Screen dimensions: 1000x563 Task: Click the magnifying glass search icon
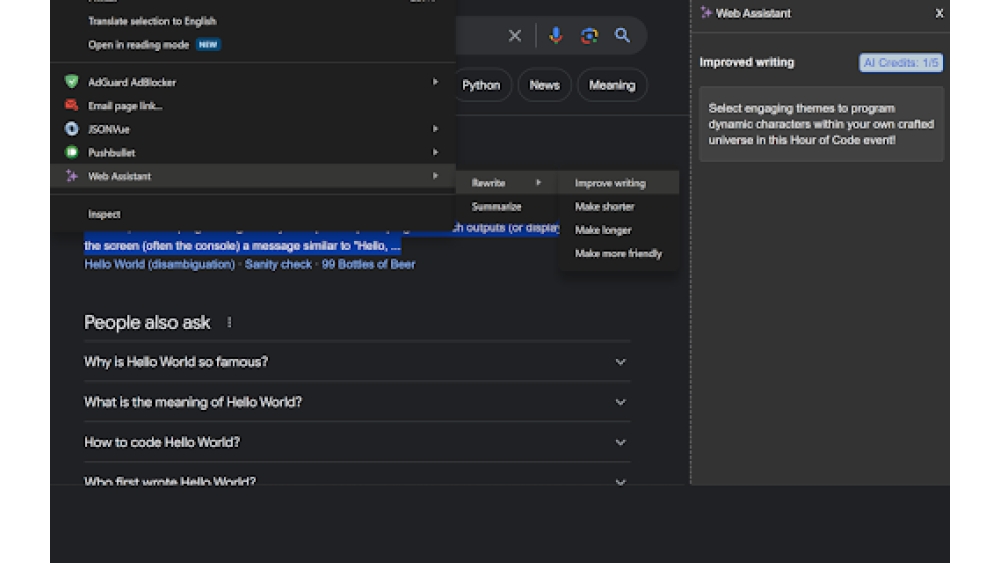pos(622,36)
